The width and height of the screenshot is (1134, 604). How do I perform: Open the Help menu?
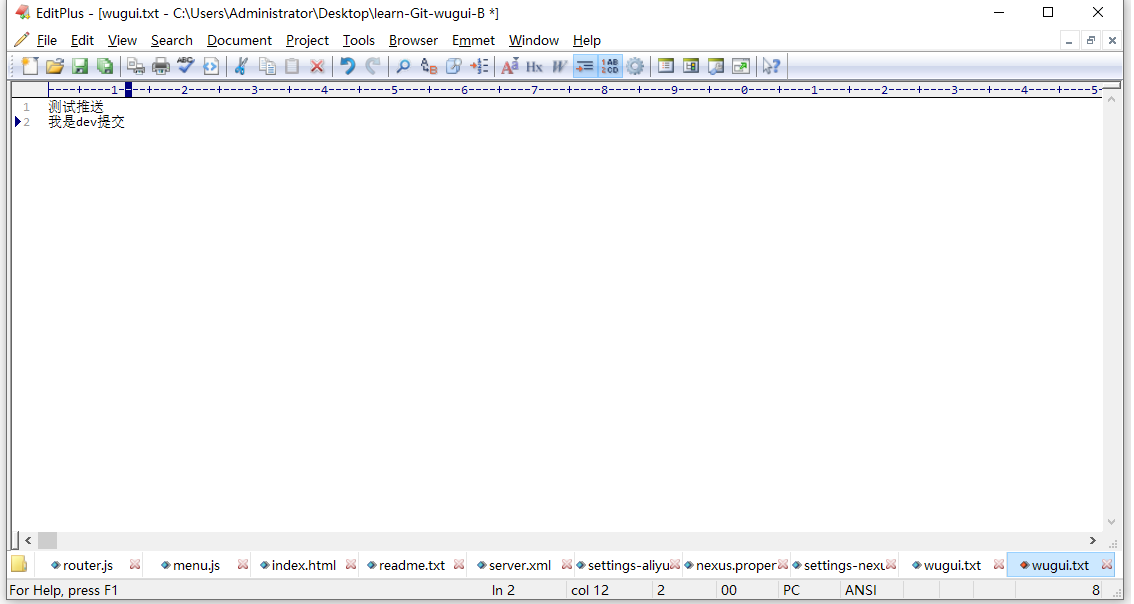(x=587, y=41)
